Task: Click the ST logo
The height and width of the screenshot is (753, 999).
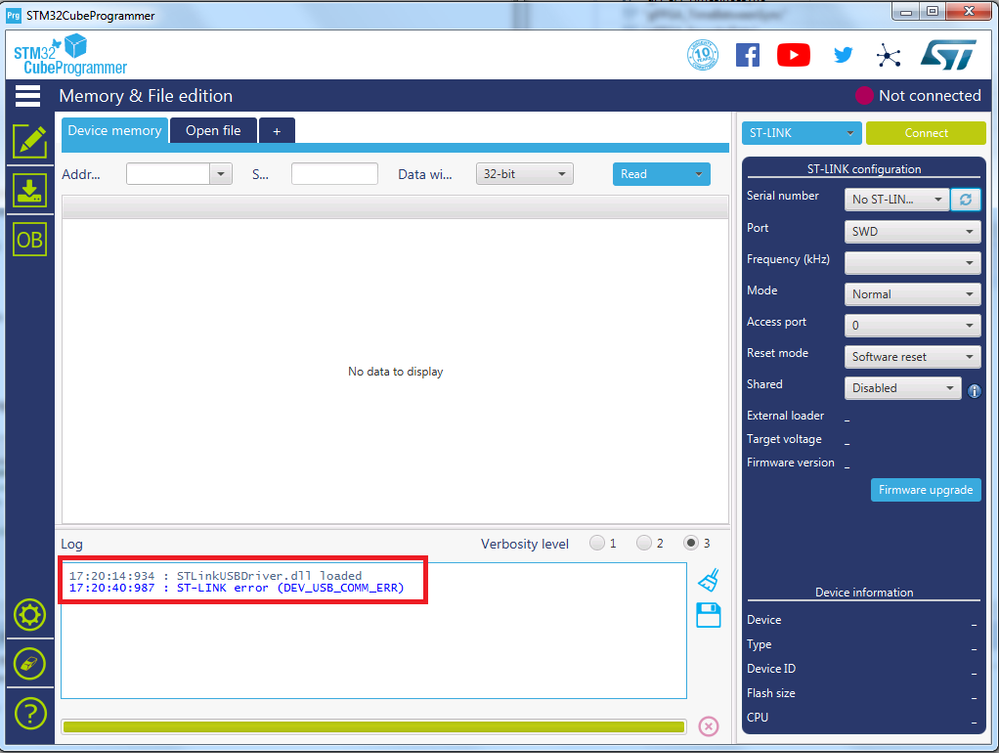Action: 948,55
